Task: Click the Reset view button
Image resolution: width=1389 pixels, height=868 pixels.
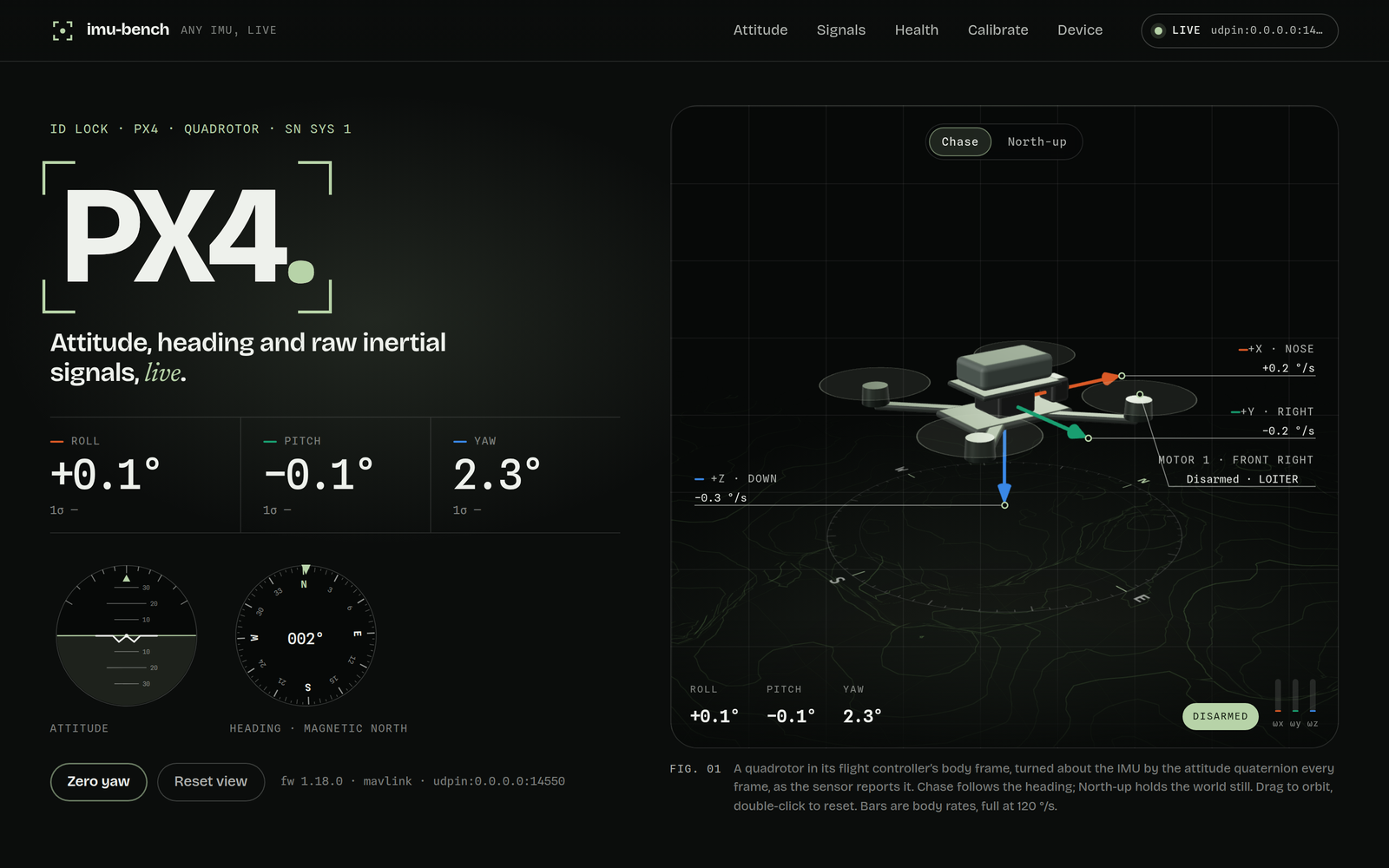Action: [x=211, y=781]
